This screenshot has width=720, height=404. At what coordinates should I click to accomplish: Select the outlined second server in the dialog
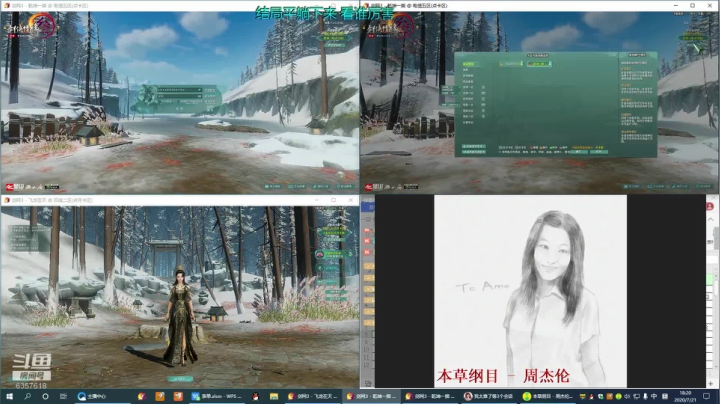point(539,64)
